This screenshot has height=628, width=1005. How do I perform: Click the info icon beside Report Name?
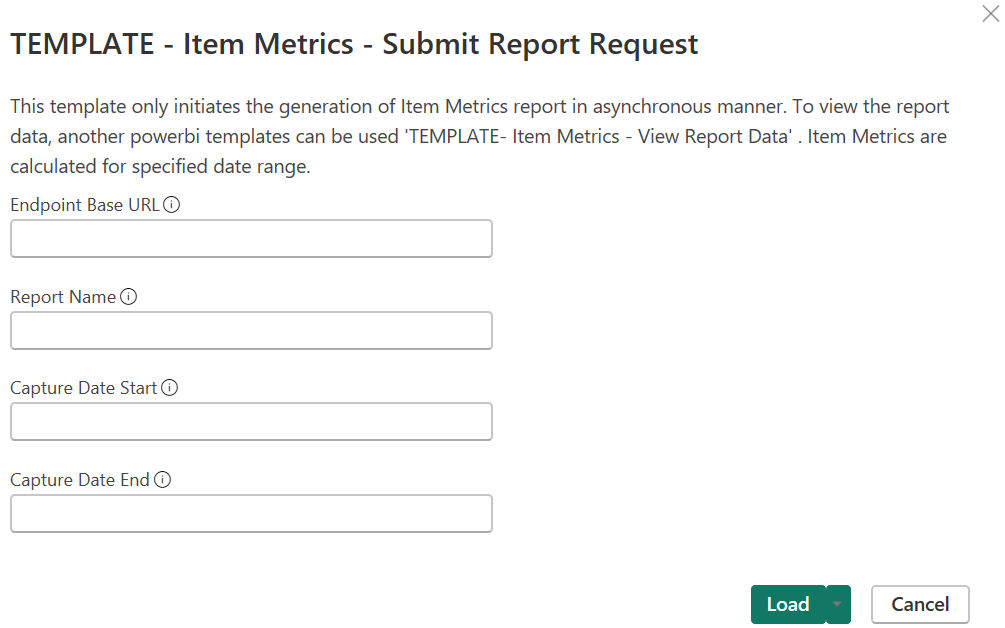[x=128, y=297]
